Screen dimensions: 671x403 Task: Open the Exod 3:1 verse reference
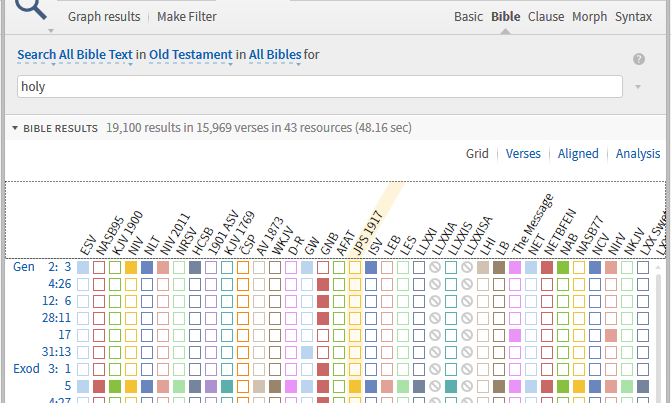click(42, 369)
